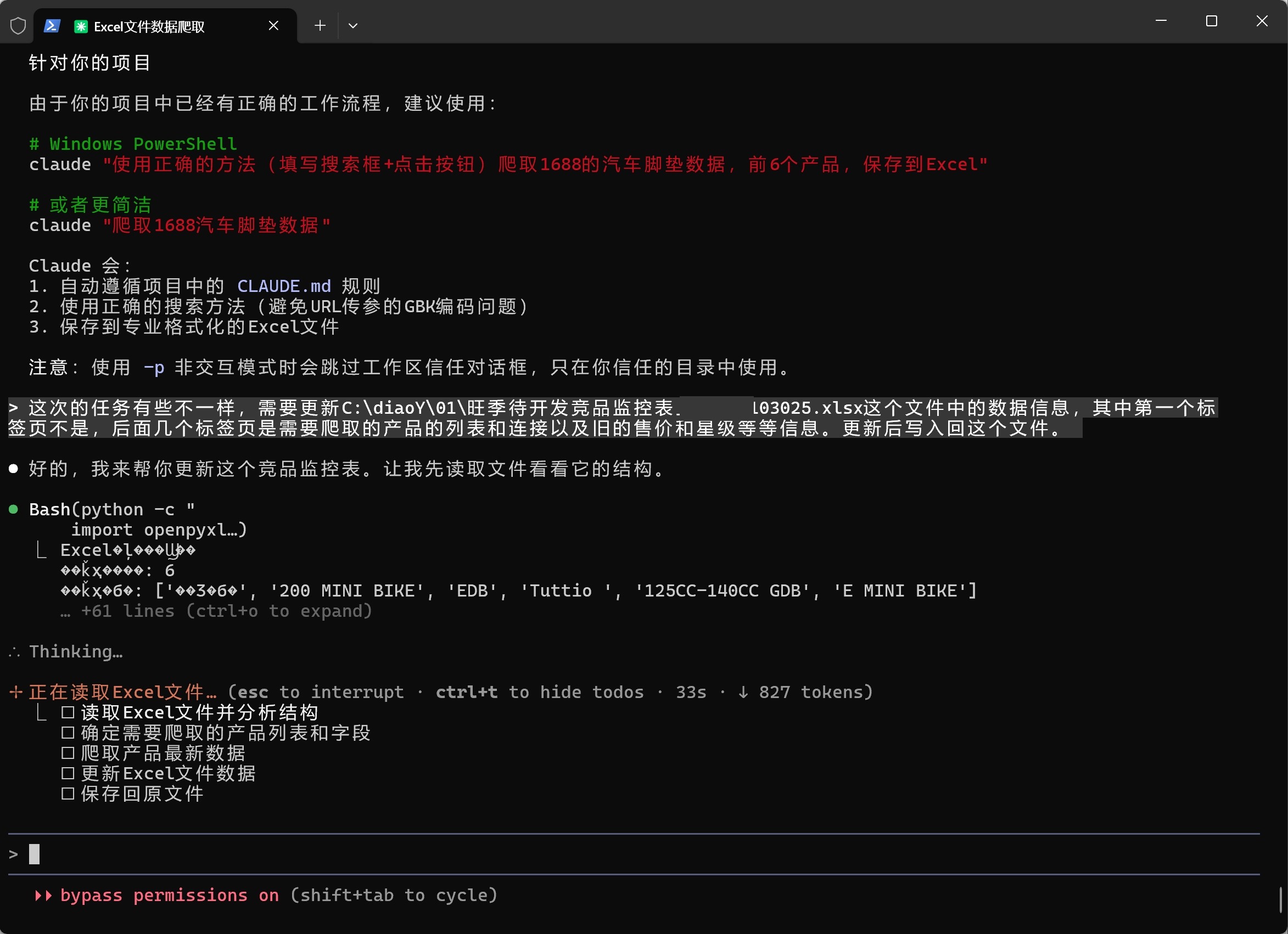This screenshot has width=1288, height=934.
Task: Click the '# 或者更简洁' comment line
Action: tap(90, 205)
